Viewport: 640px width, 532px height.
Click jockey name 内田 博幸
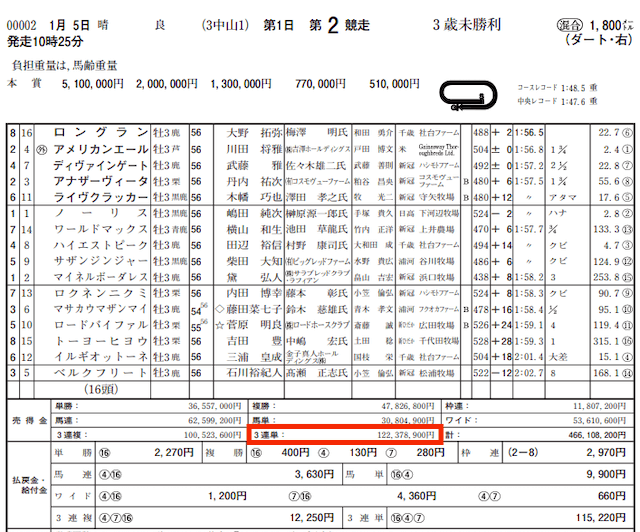coord(254,293)
